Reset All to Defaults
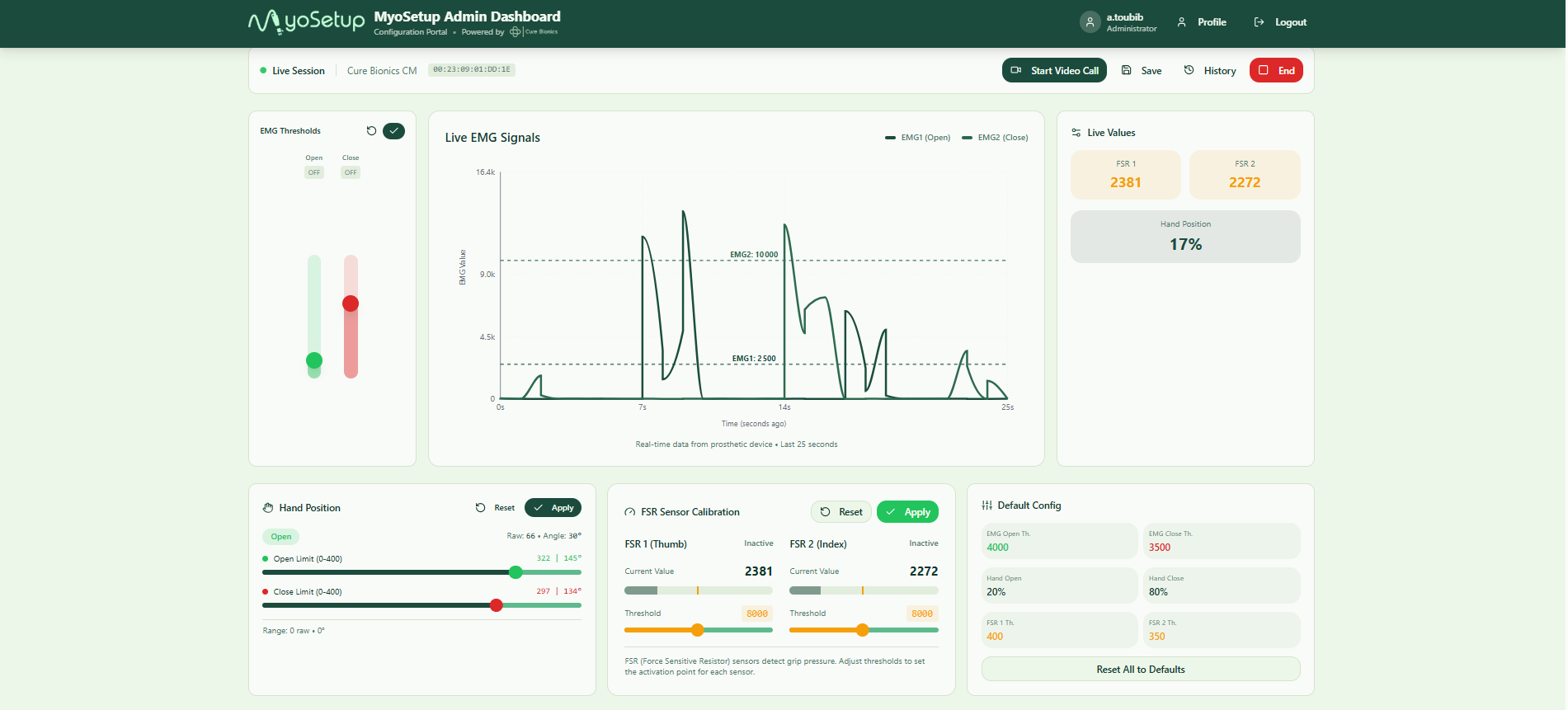The width and height of the screenshot is (1568, 710). pos(1141,669)
